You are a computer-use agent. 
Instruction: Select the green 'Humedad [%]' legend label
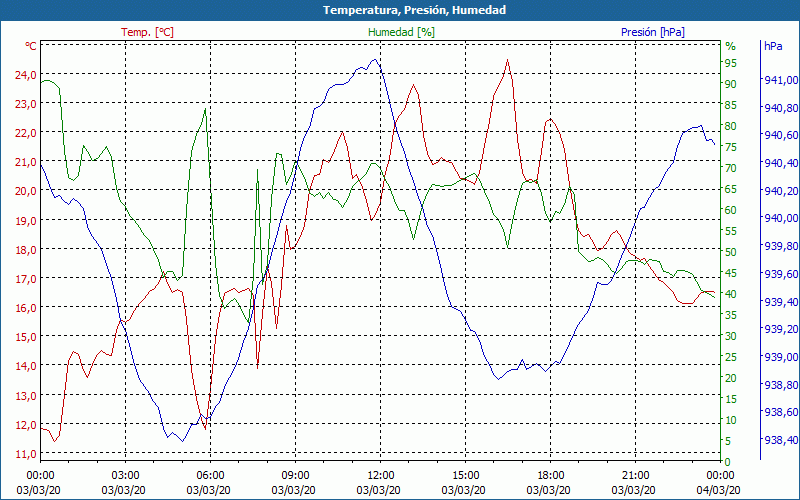(x=402, y=32)
